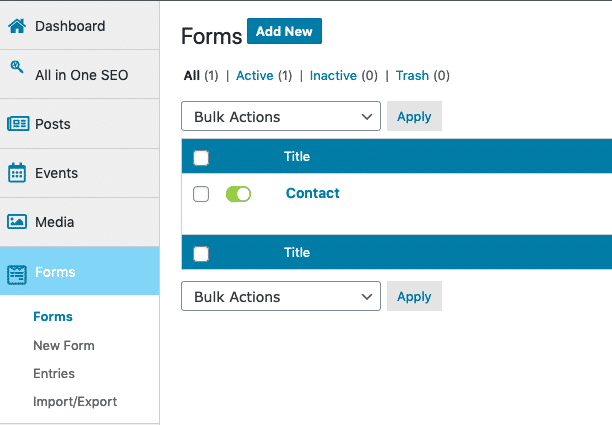Toggle the Contact form active switch
The image size is (612, 425).
(x=238, y=194)
